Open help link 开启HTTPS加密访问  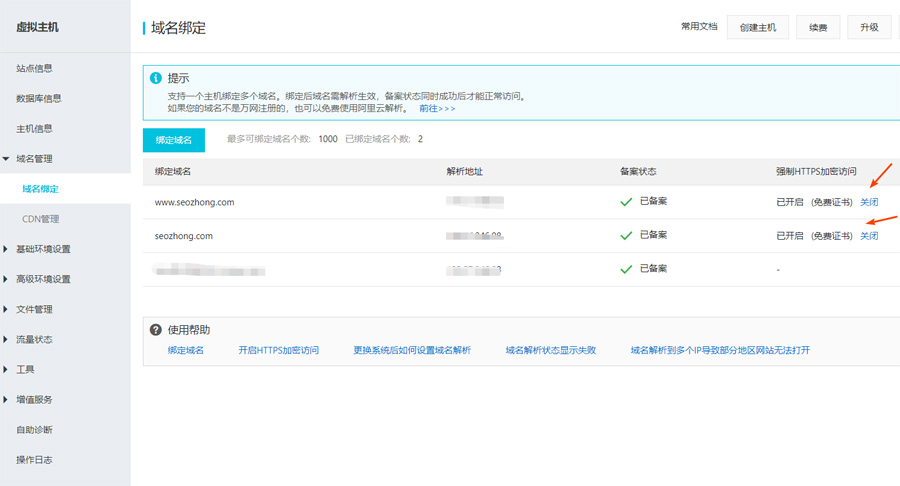pos(278,351)
